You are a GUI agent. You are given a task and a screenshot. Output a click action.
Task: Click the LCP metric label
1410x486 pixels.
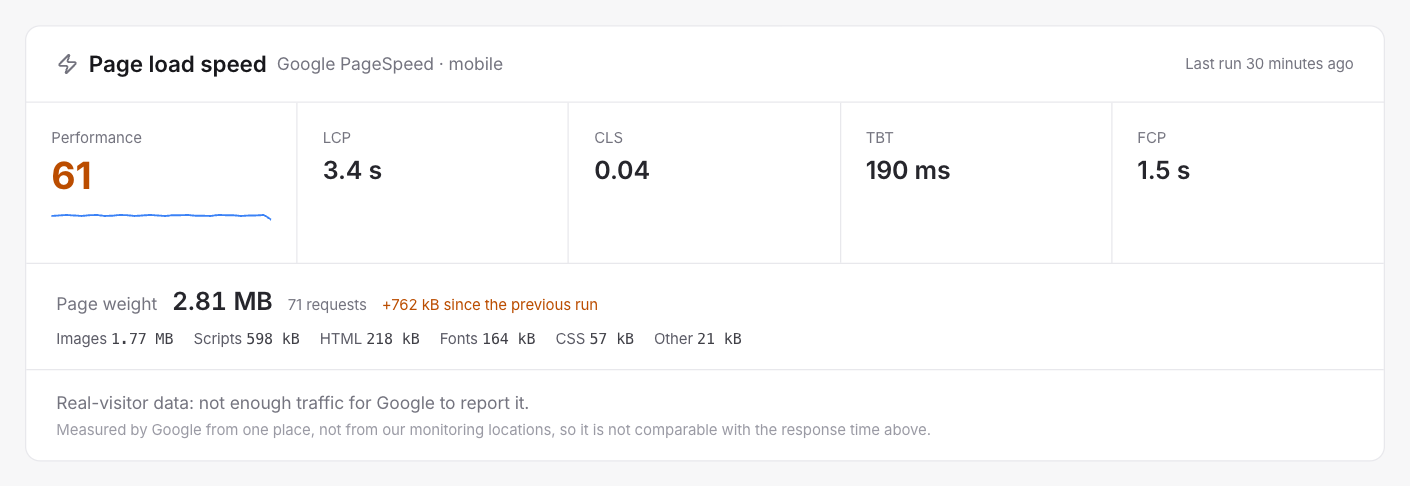(337, 138)
